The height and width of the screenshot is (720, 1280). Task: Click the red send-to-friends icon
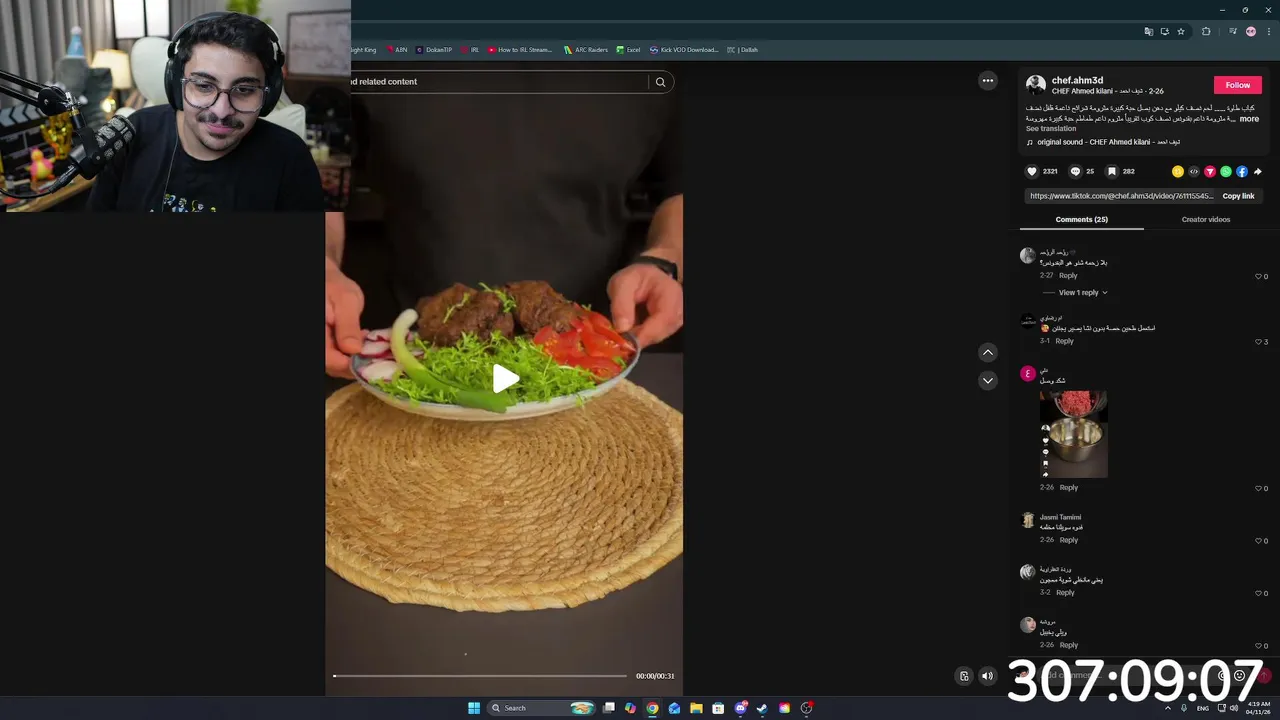1210,172
